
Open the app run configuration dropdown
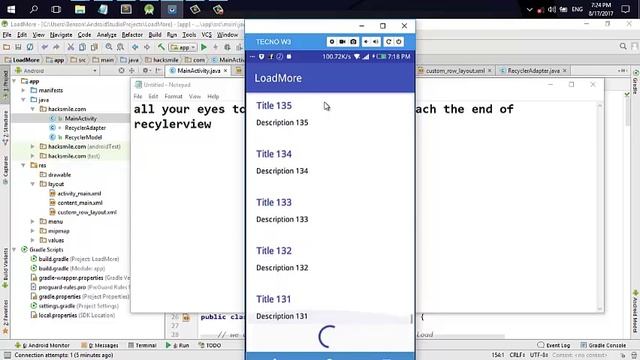[x=183, y=47]
